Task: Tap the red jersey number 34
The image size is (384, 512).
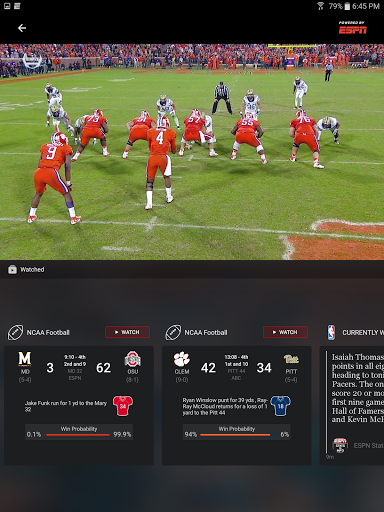Action: (x=123, y=406)
